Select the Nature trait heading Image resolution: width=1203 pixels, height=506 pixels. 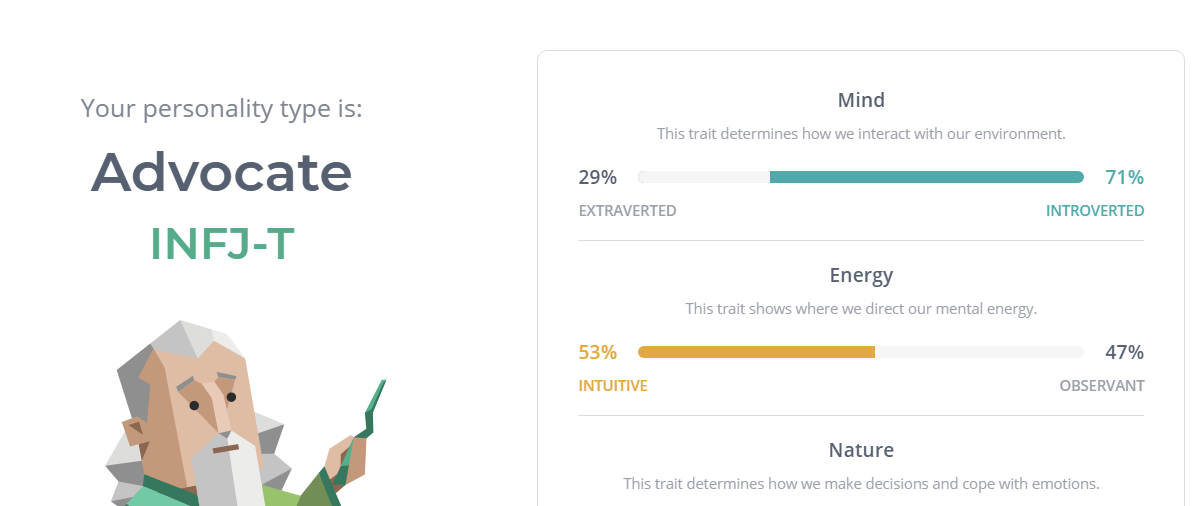[x=861, y=450]
